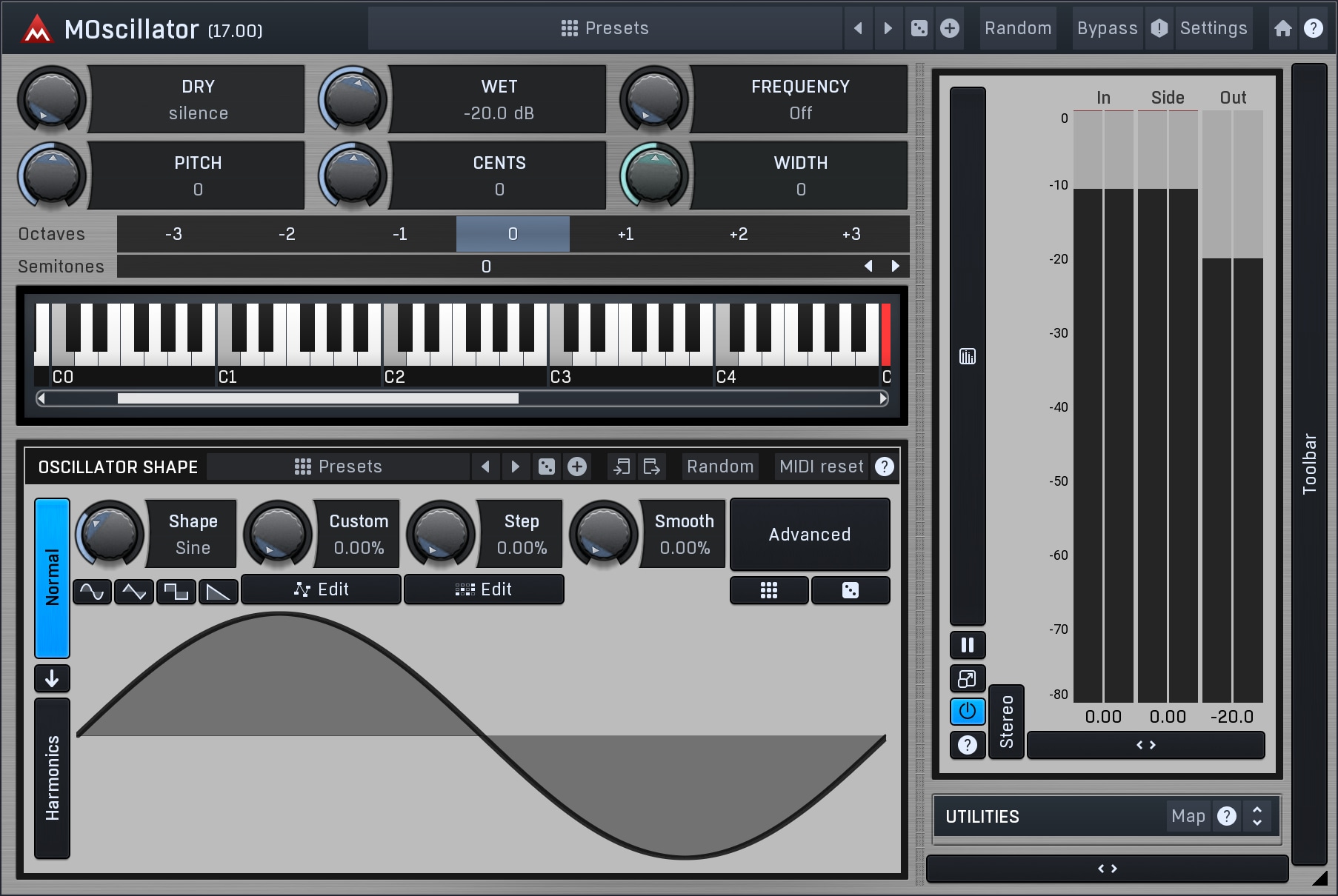The width and height of the screenshot is (1338, 896).
Task: Select the sine wave shape icon
Action: click(92, 591)
